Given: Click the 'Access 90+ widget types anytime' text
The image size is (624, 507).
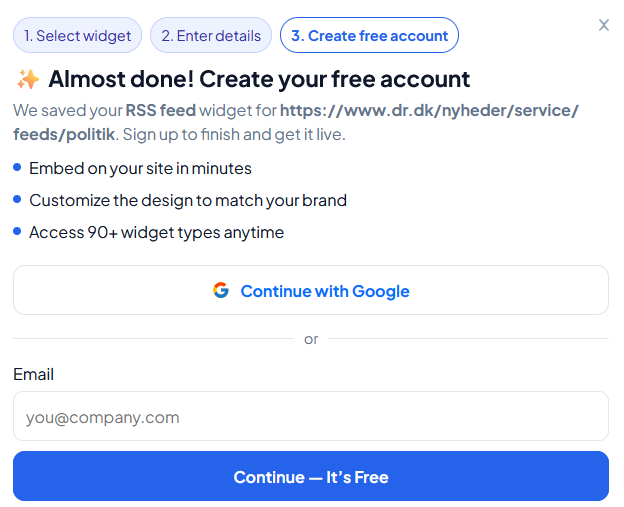Looking at the screenshot, I should coord(156,232).
